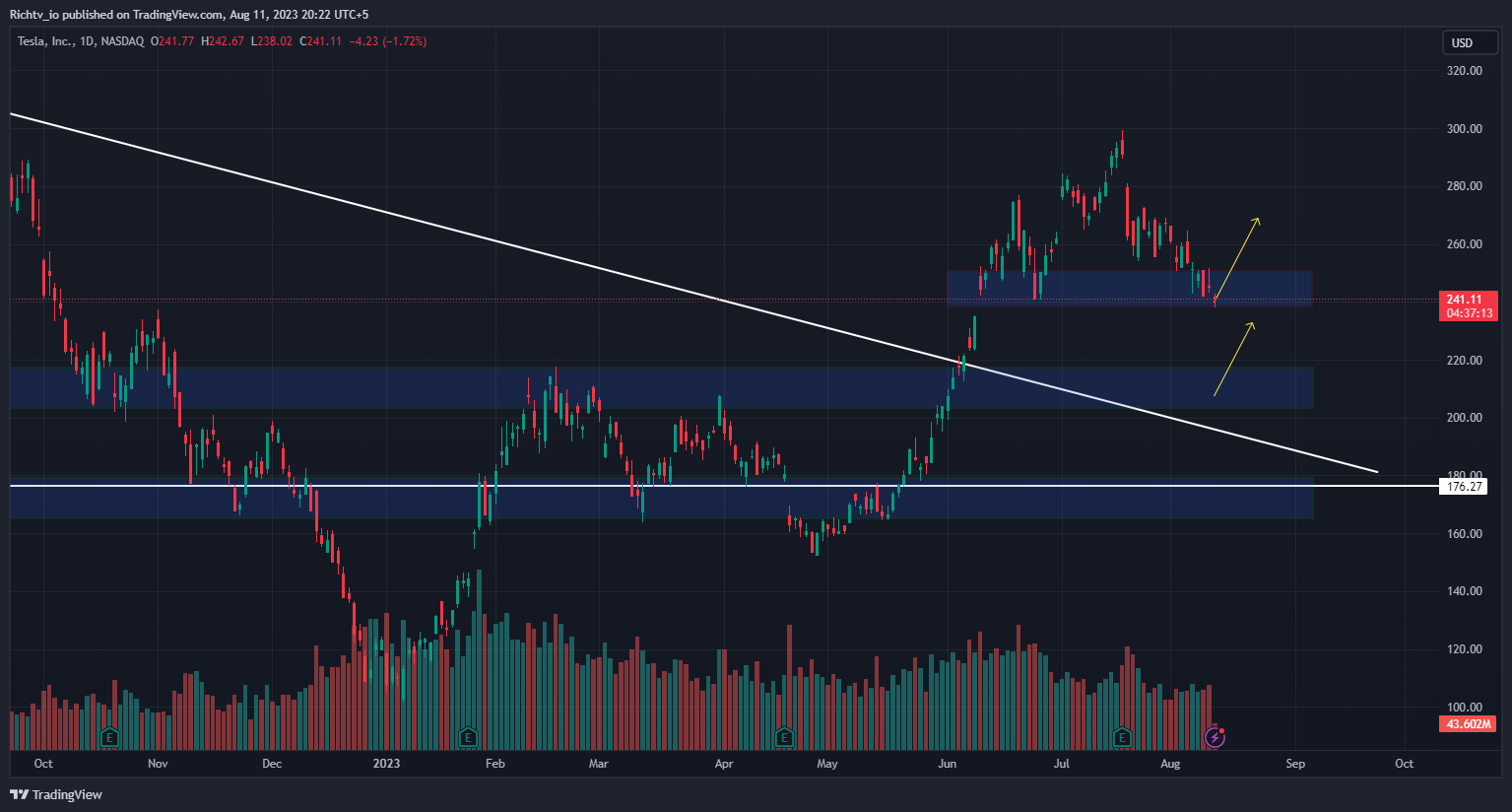Click the close value C241.11 in the legend

[320, 41]
